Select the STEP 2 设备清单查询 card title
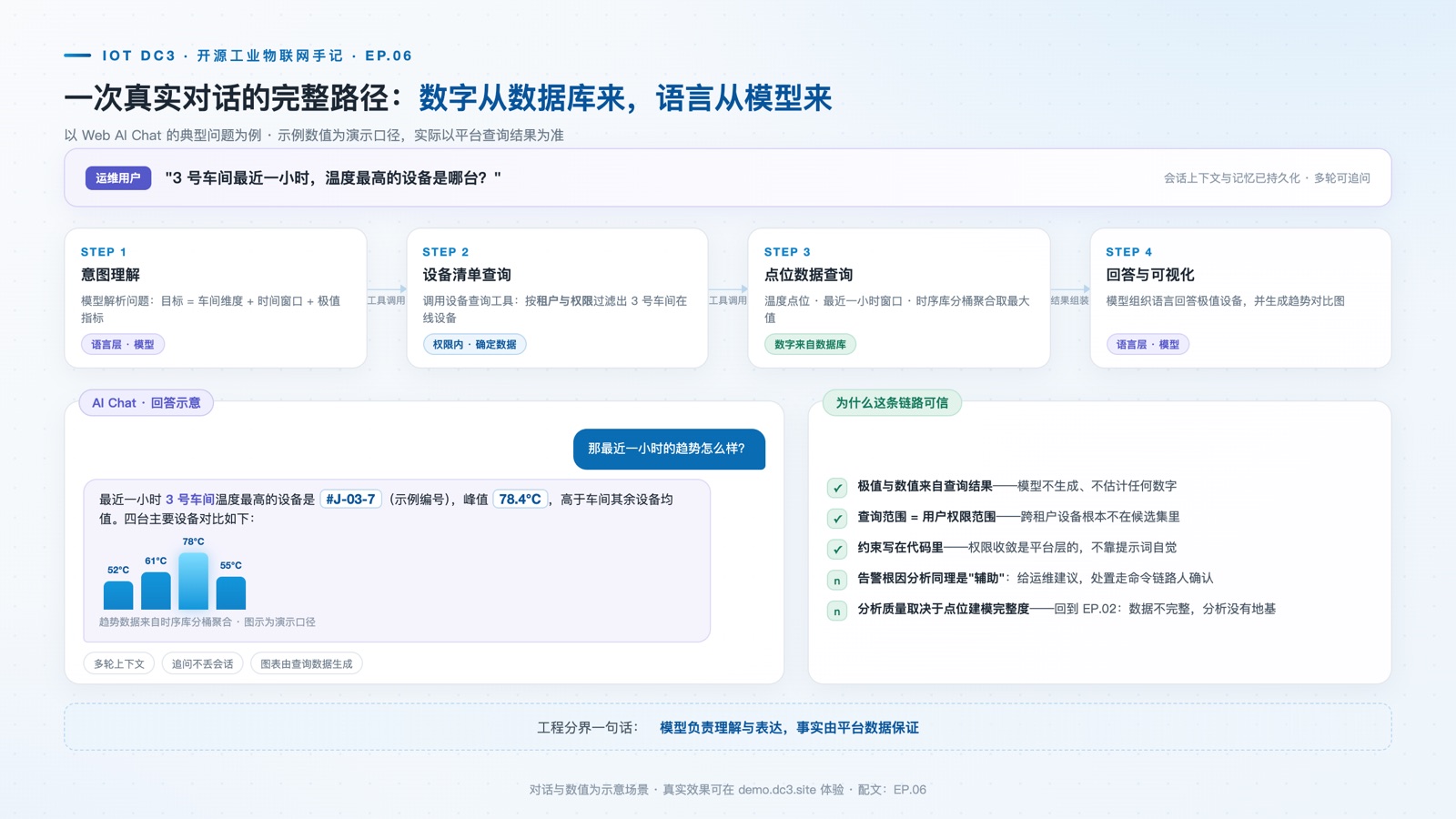 (467, 274)
